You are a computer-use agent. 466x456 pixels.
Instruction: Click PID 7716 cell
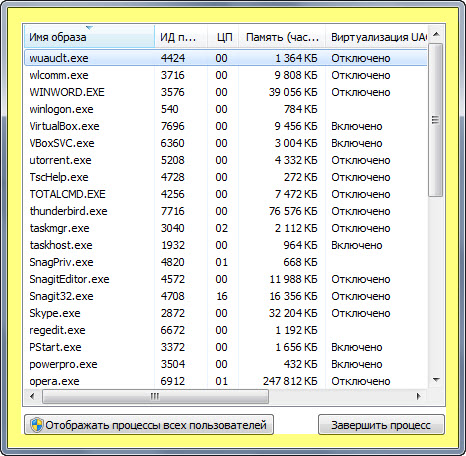173,211
